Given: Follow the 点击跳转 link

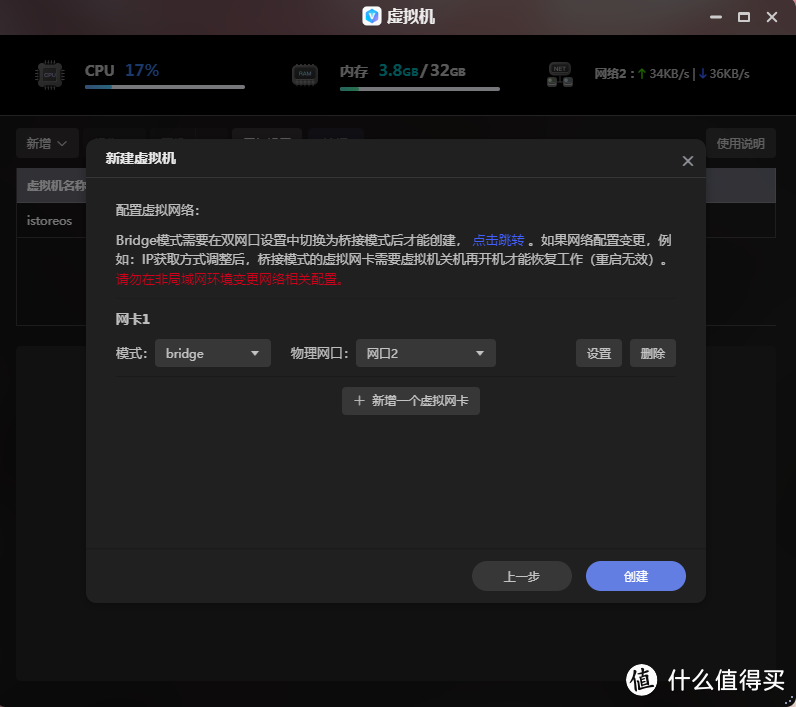Looking at the screenshot, I should click(498, 240).
